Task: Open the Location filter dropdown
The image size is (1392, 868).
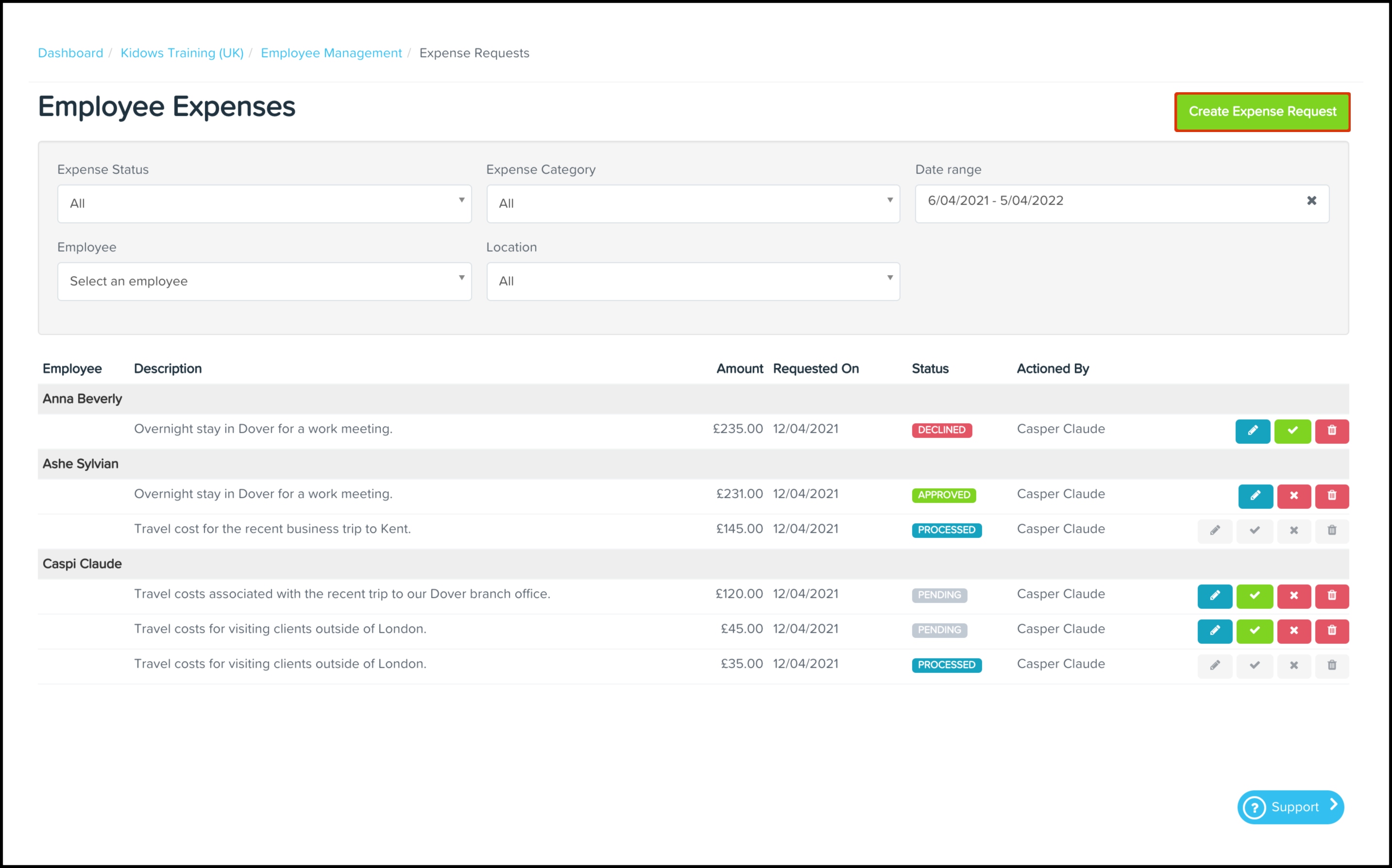Action: [693, 281]
